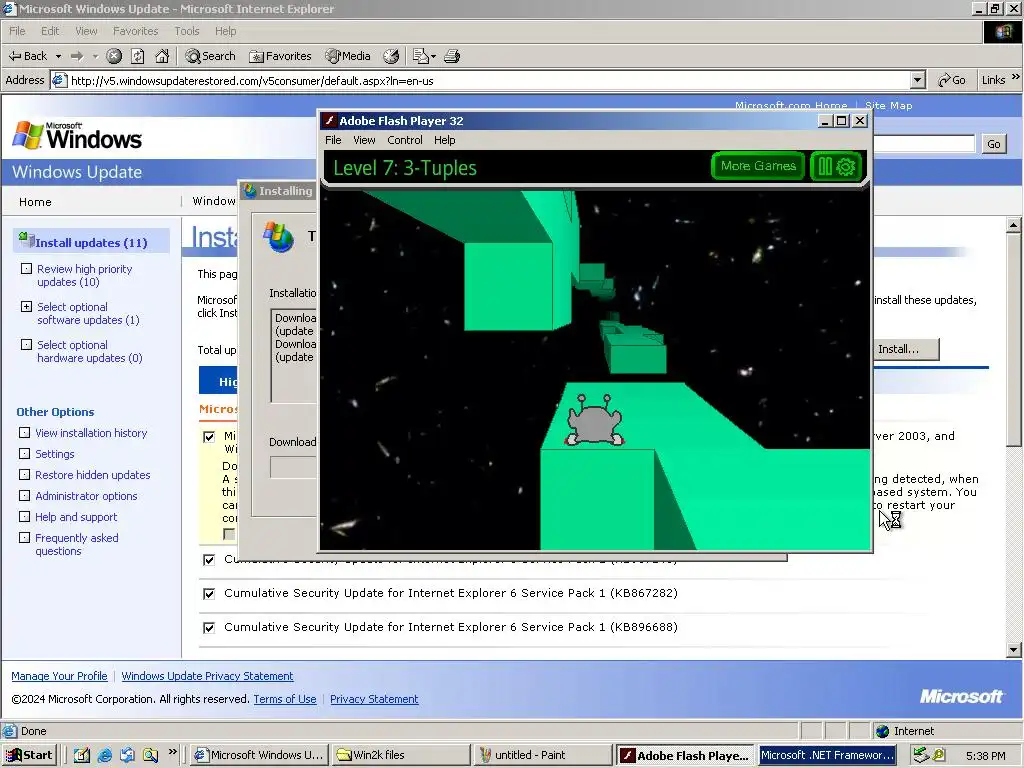Click the gray alien character in the game

pyautogui.click(x=594, y=421)
